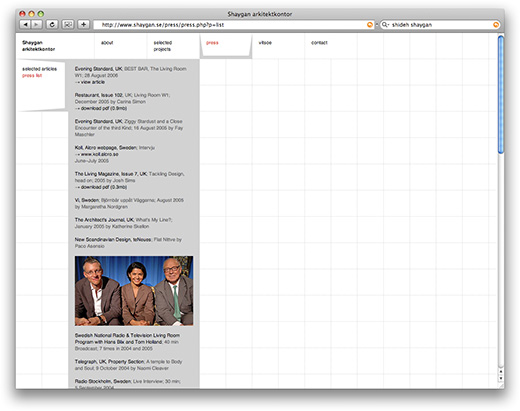Click the browser forward arrow button

point(36,24)
